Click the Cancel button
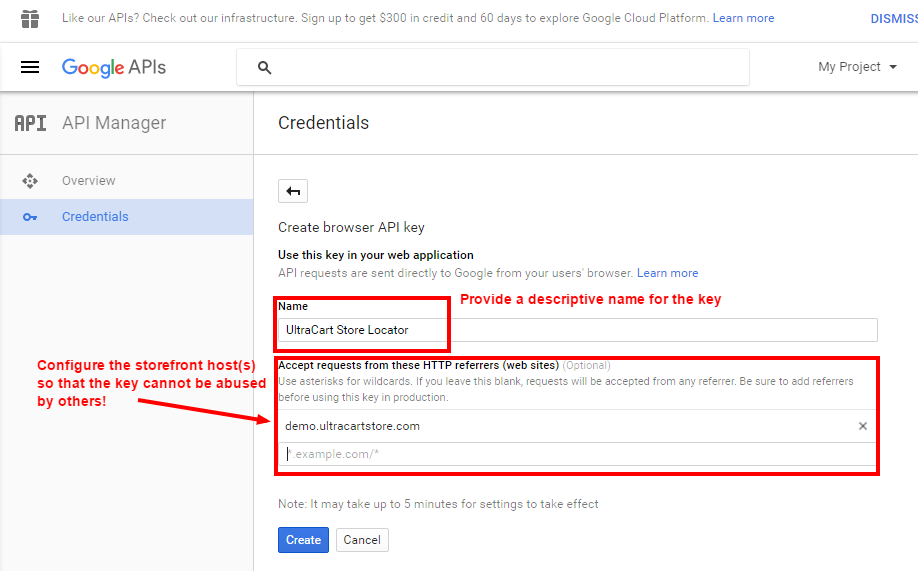 click(362, 540)
